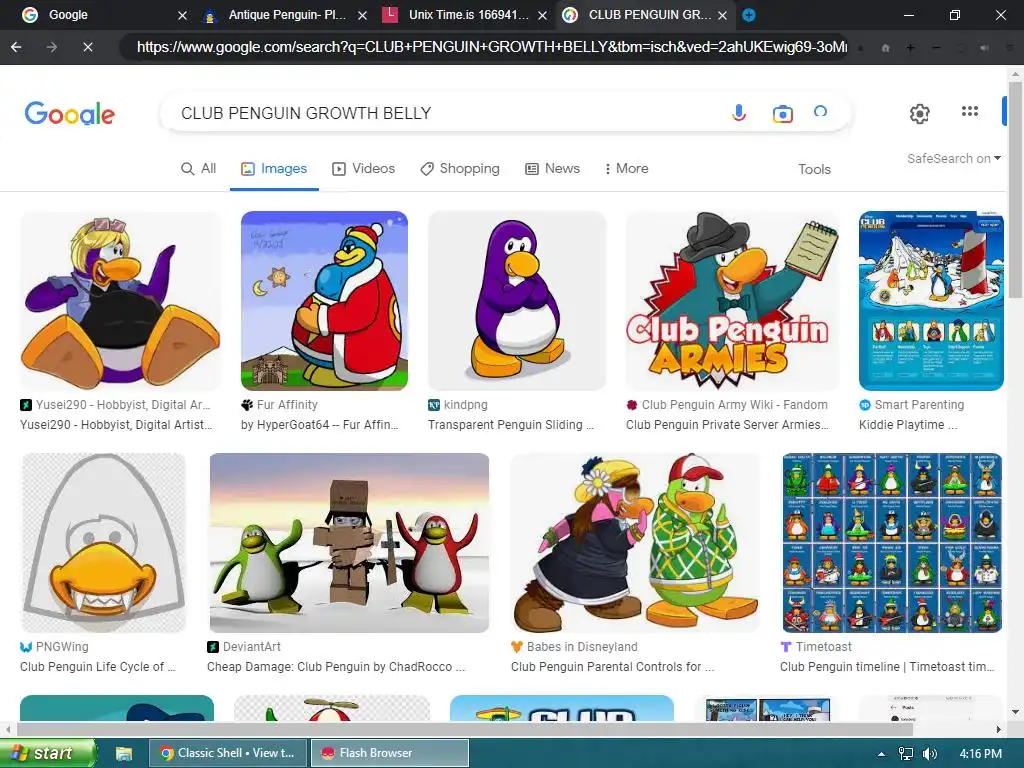Select the Images search tab
The height and width of the screenshot is (768, 1024).
point(274,168)
